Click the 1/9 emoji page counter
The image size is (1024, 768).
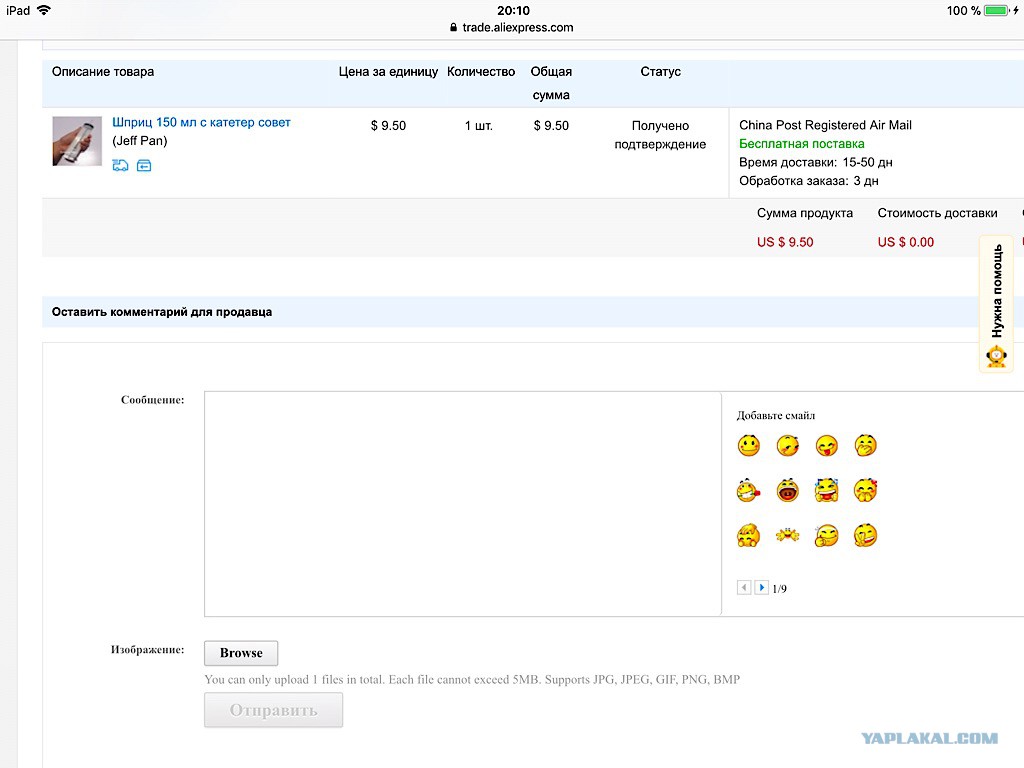(779, 588)
